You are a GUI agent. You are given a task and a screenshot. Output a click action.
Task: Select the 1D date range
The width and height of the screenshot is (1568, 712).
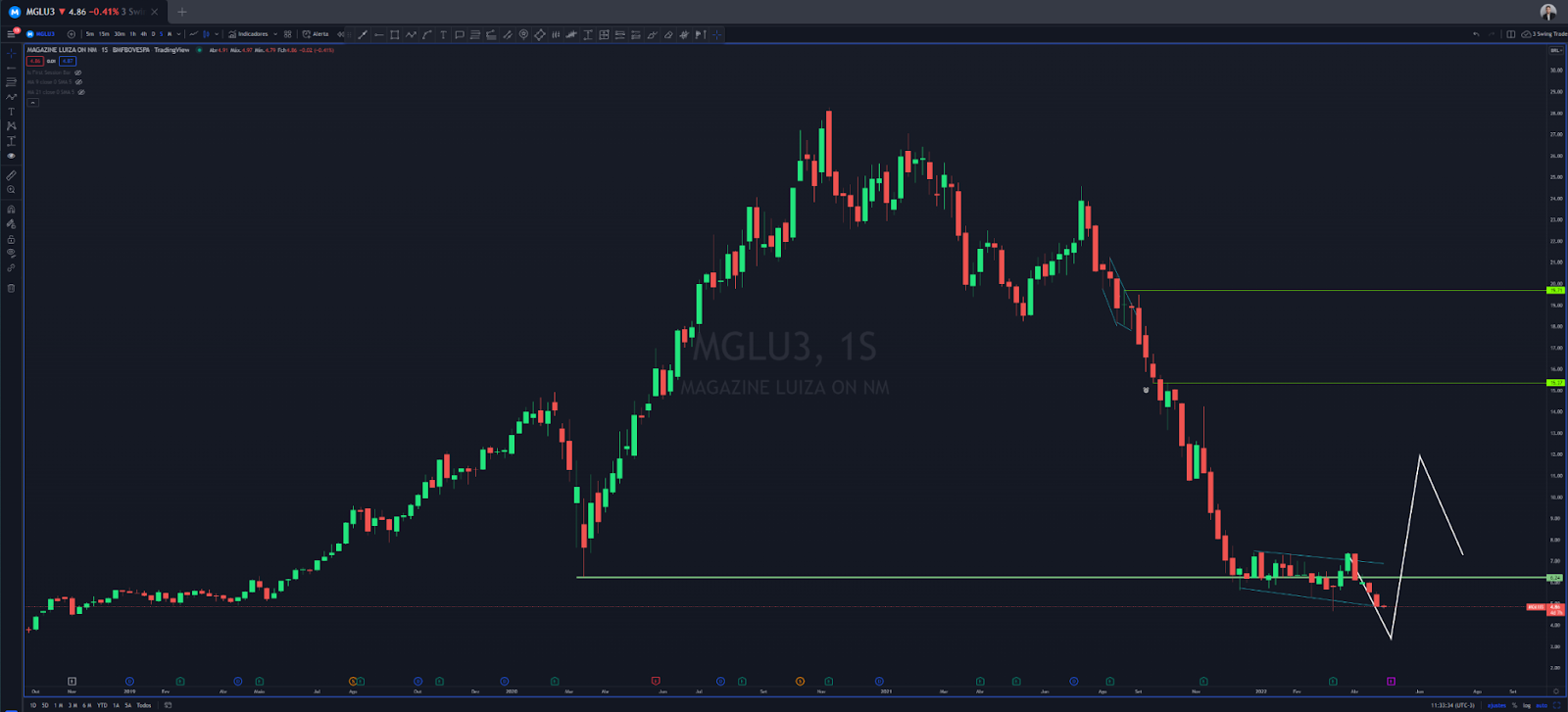[33, 705]
